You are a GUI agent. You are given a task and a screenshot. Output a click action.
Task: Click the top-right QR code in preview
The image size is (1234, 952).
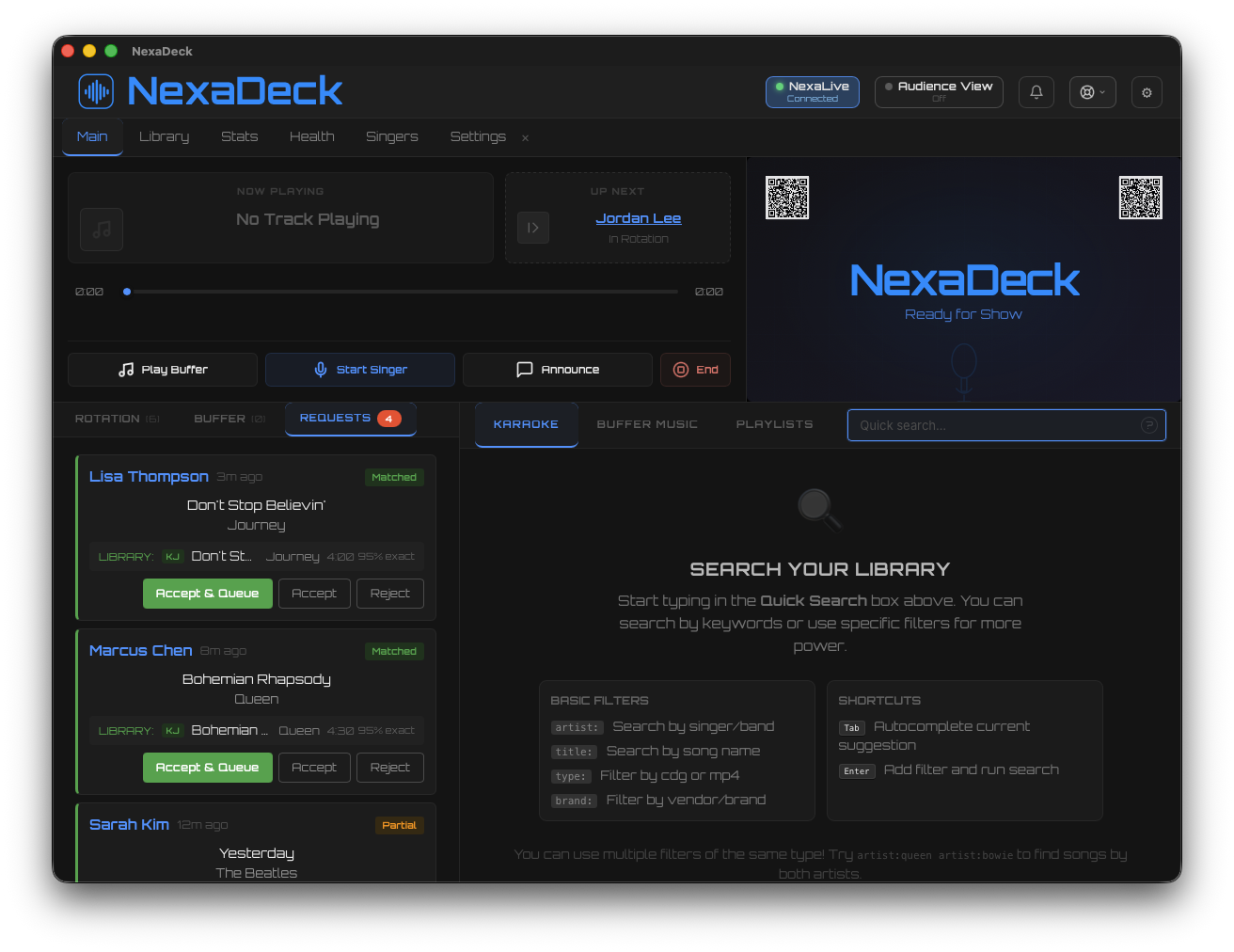coord(1140,198)
